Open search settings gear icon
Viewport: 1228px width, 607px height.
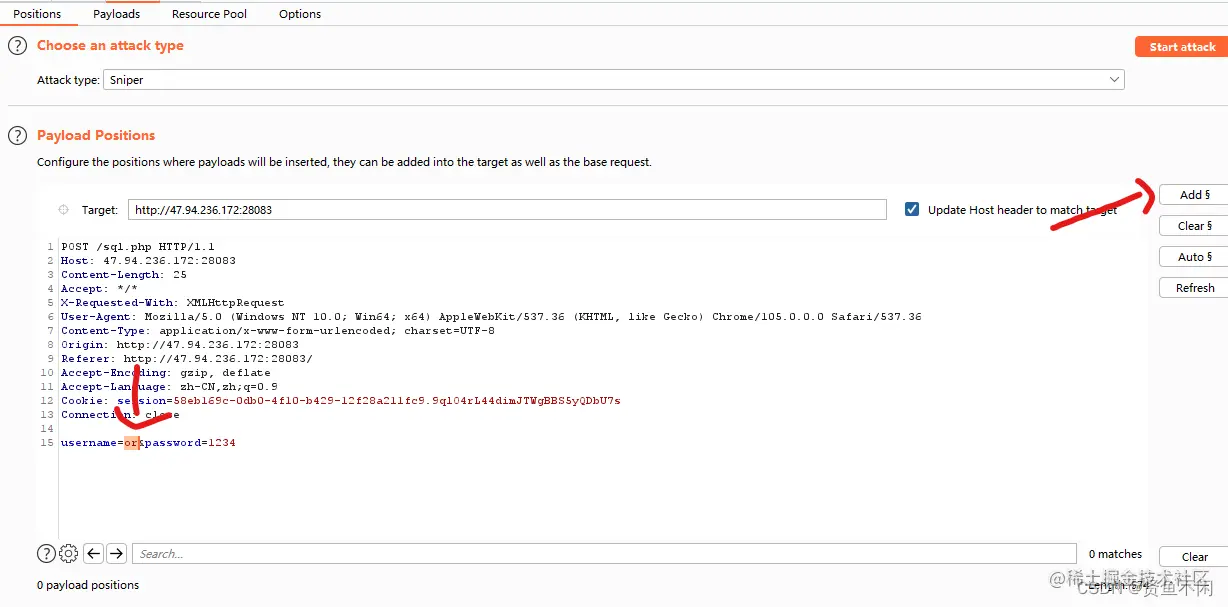click(x=68, y=553)
